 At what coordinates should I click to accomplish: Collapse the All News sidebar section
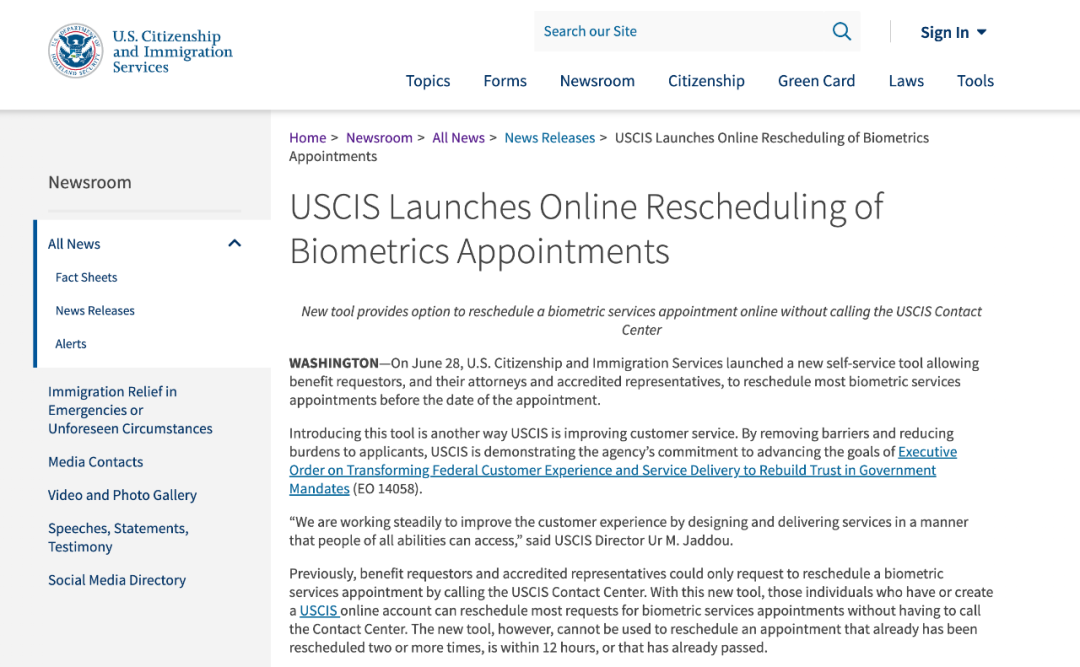[234, 243]
